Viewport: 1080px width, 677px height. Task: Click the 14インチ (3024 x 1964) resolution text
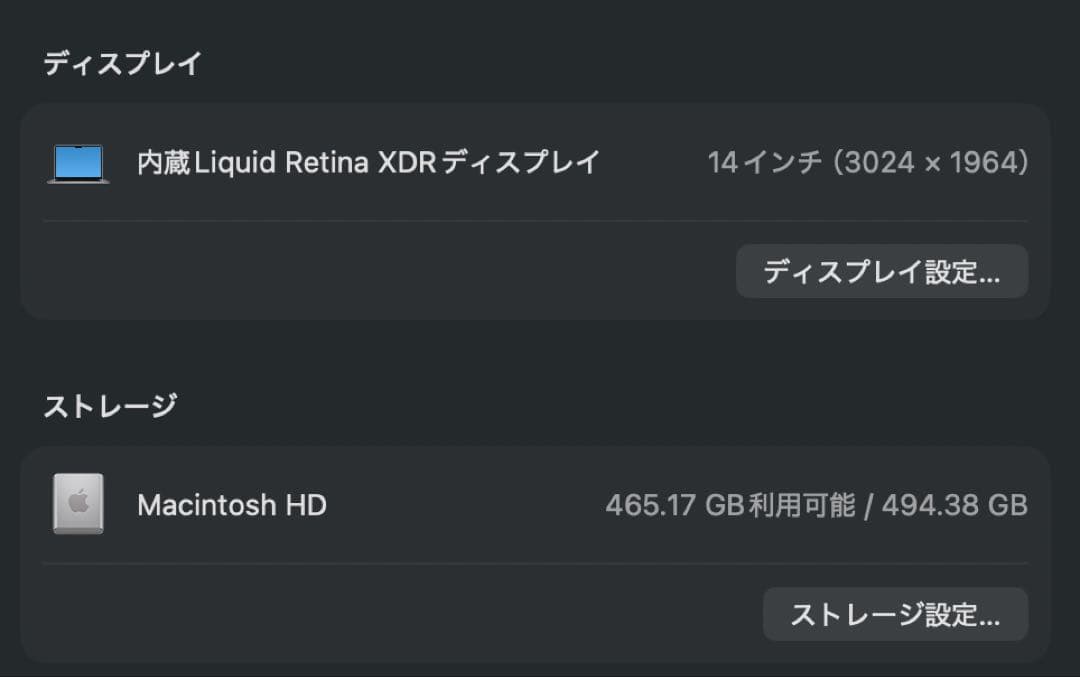click(867, 162)
